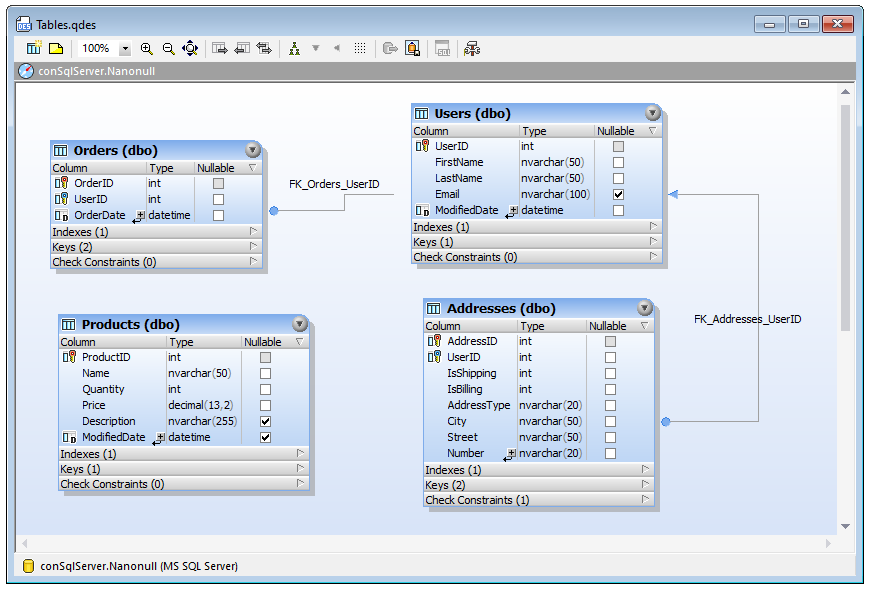Toggle the dotted grid display icon
The height and width of the screenshot is (590, 870).
tap(360, 48)
